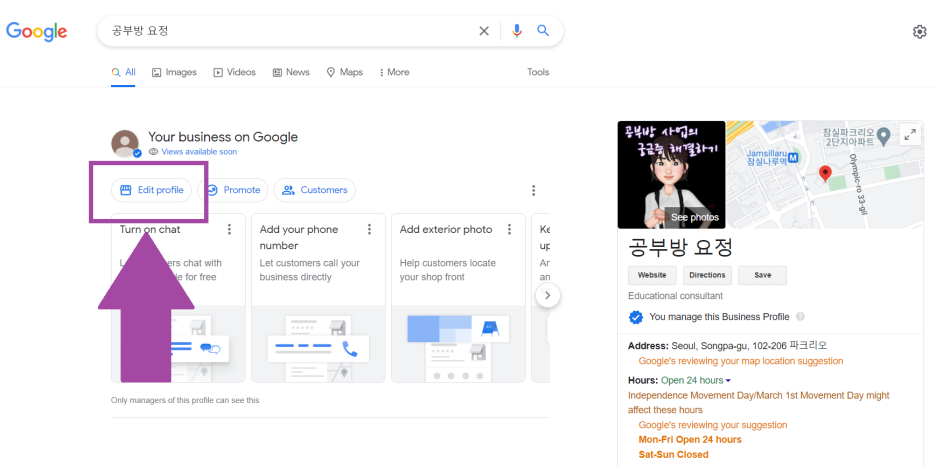Viewport: 936px width, 467px height.
Task: Open Add exterior photo card options
Action: pos(509,229)
